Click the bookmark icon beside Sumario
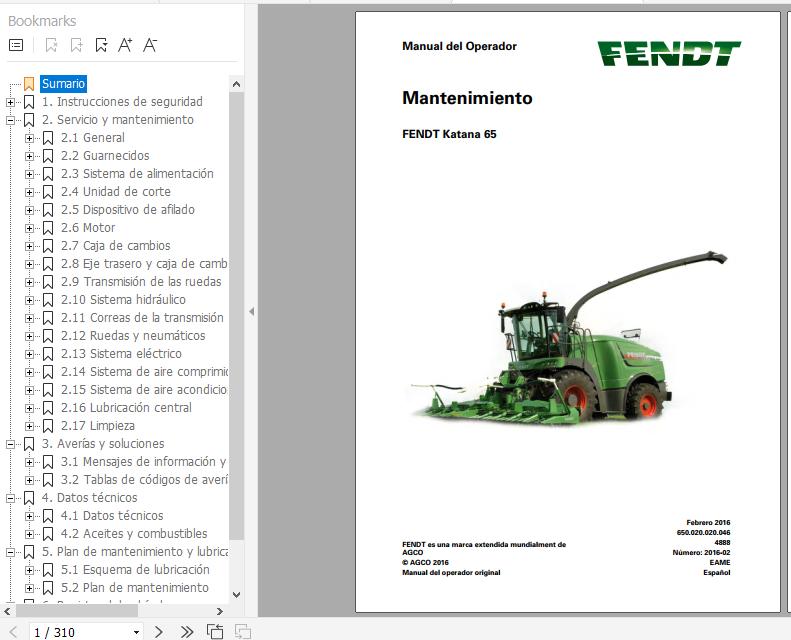 click(29, 84)
